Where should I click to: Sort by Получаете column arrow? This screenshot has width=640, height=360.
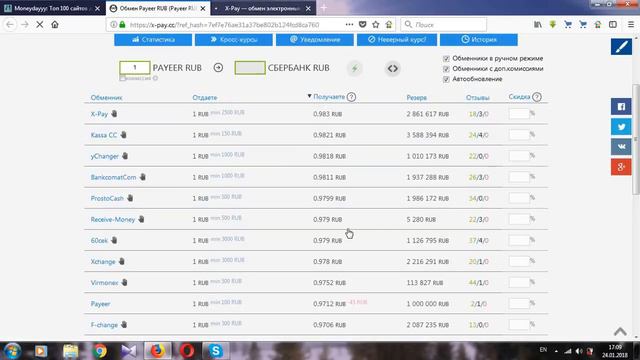tap(309, 96)
